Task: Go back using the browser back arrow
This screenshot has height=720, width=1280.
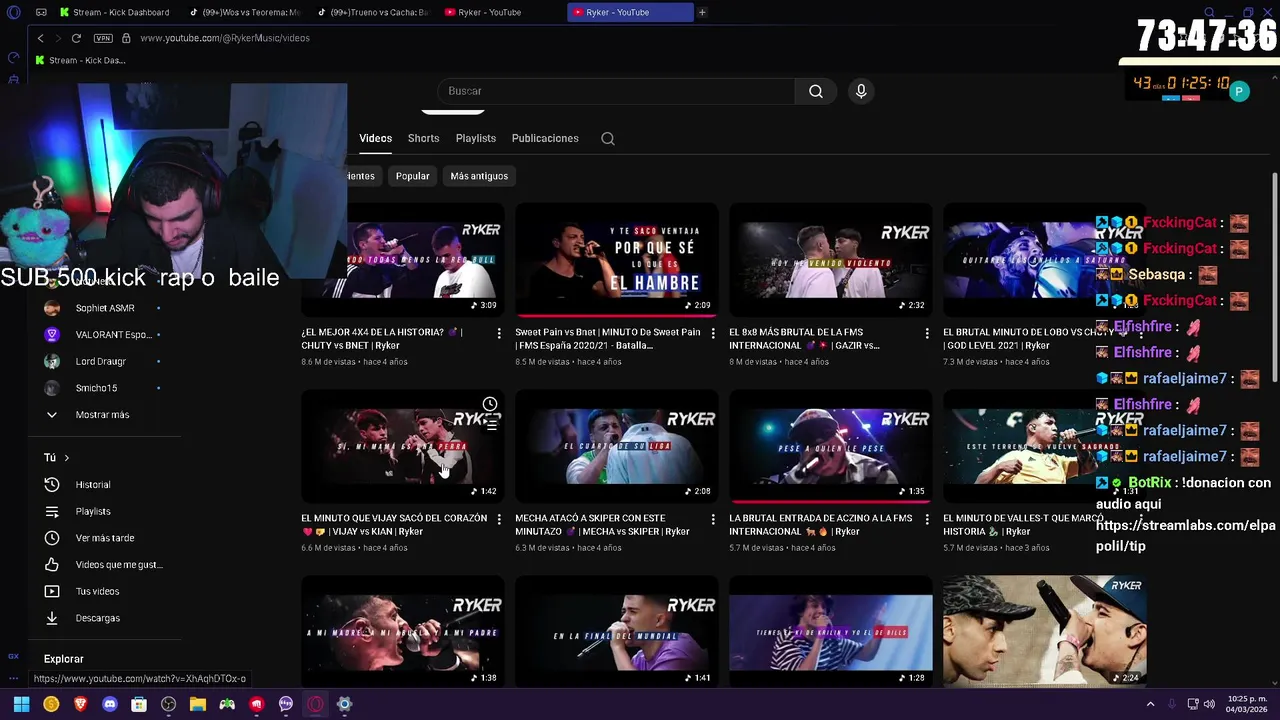Action: 40,38
